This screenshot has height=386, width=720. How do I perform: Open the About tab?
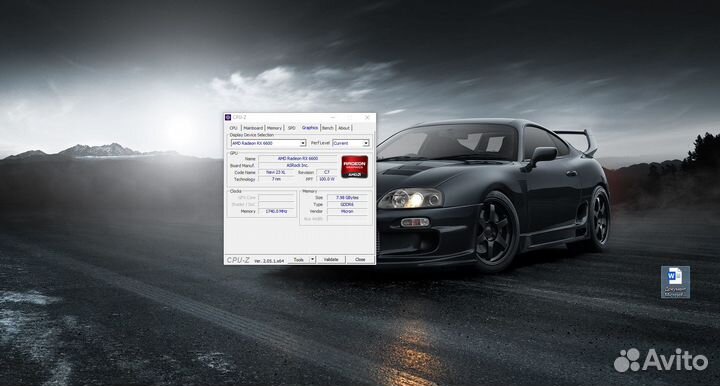pyautogui.click(x=344, y=128)
